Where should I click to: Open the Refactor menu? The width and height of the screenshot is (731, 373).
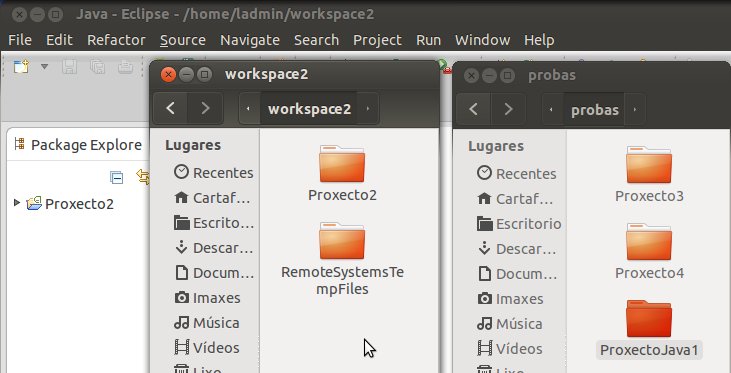(116, 40)
